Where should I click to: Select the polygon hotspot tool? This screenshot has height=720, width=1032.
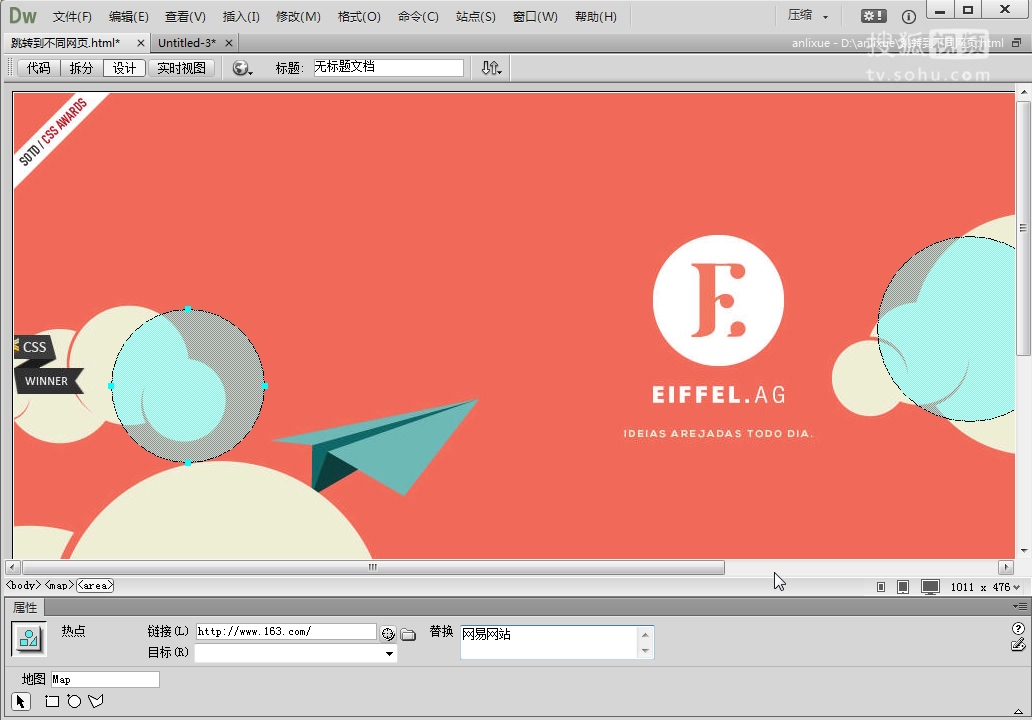(96, 702)
